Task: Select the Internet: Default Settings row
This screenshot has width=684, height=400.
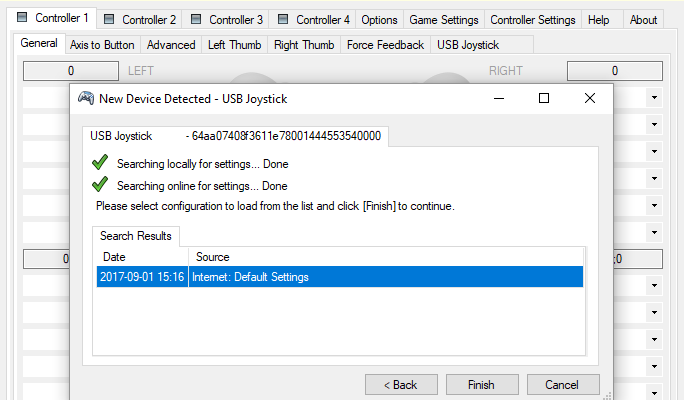Action: [x=339, y=277]
